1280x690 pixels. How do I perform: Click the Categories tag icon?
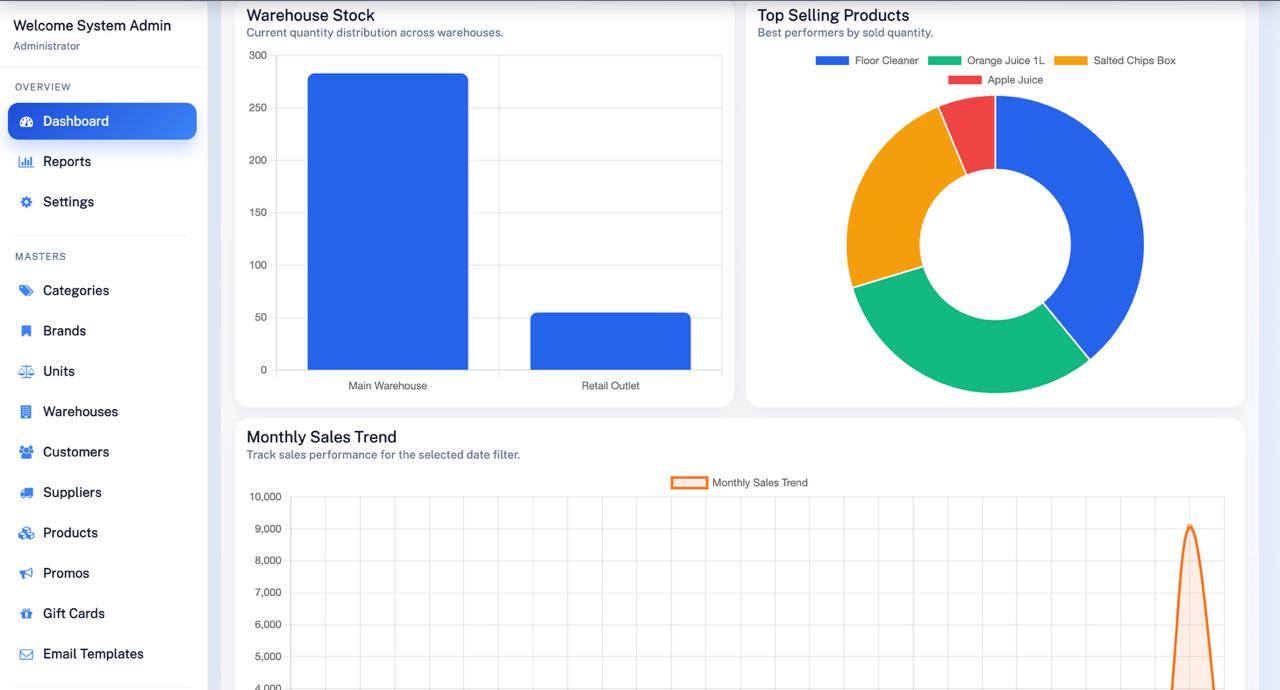click(24, 290)
